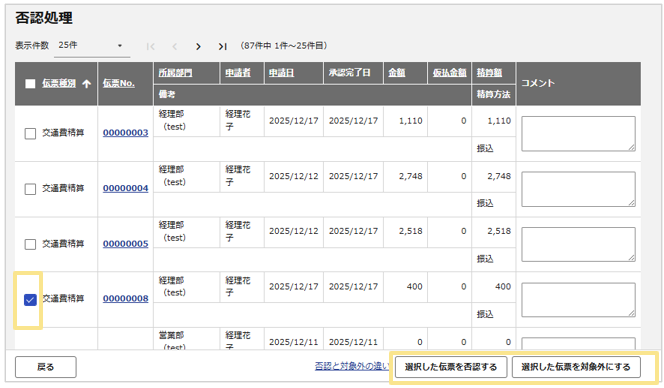Screen dimensions: 664x388
Task: Check the box for slip 00000005
Action: (x=30, y=244)
